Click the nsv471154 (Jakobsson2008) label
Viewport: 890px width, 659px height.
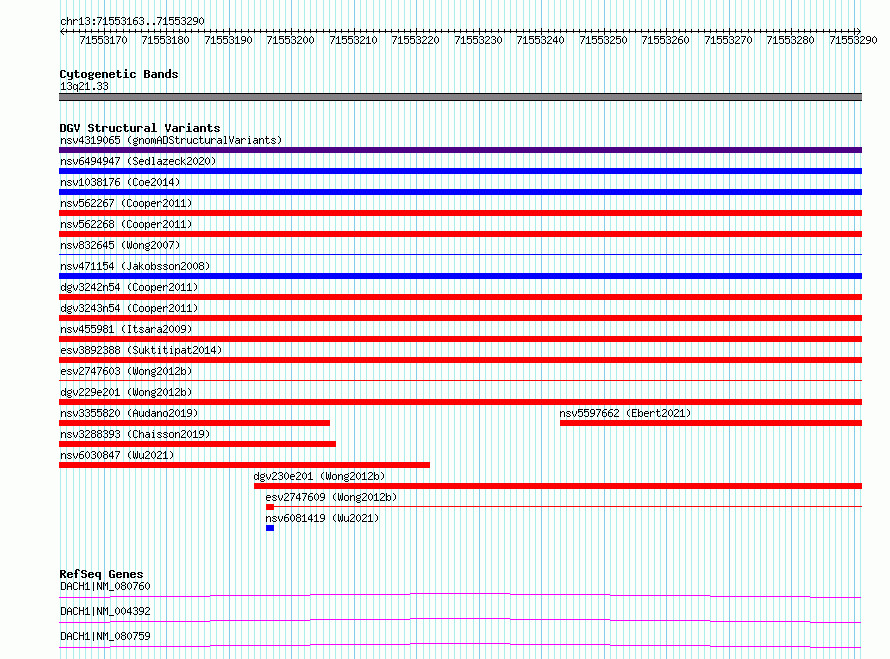(x=135, y=266)
